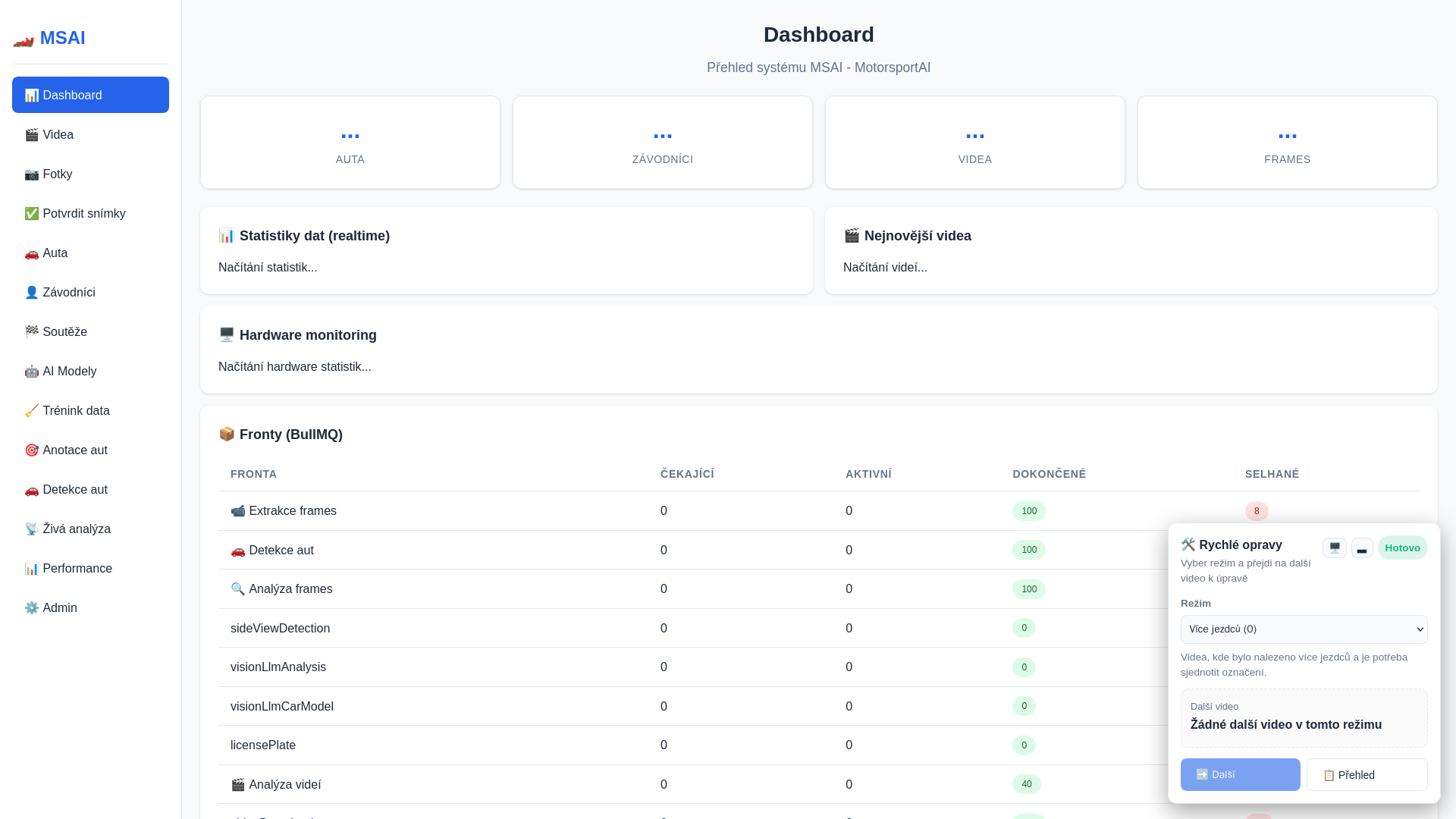Open the Fotky section
This screenshot has height=819, width=1456.
90,174
